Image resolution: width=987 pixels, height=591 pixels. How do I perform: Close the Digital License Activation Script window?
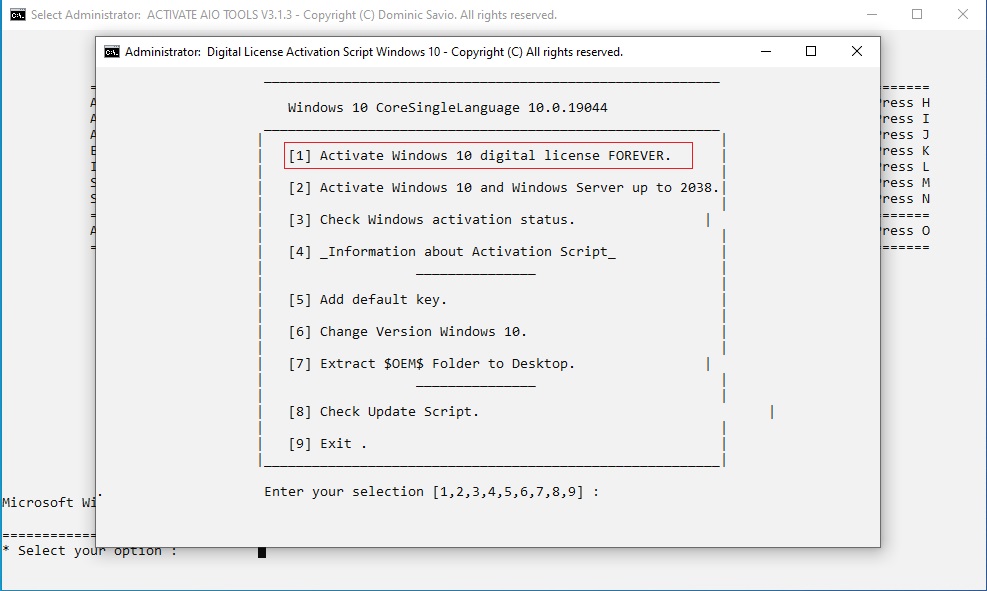tap(856, 51)
